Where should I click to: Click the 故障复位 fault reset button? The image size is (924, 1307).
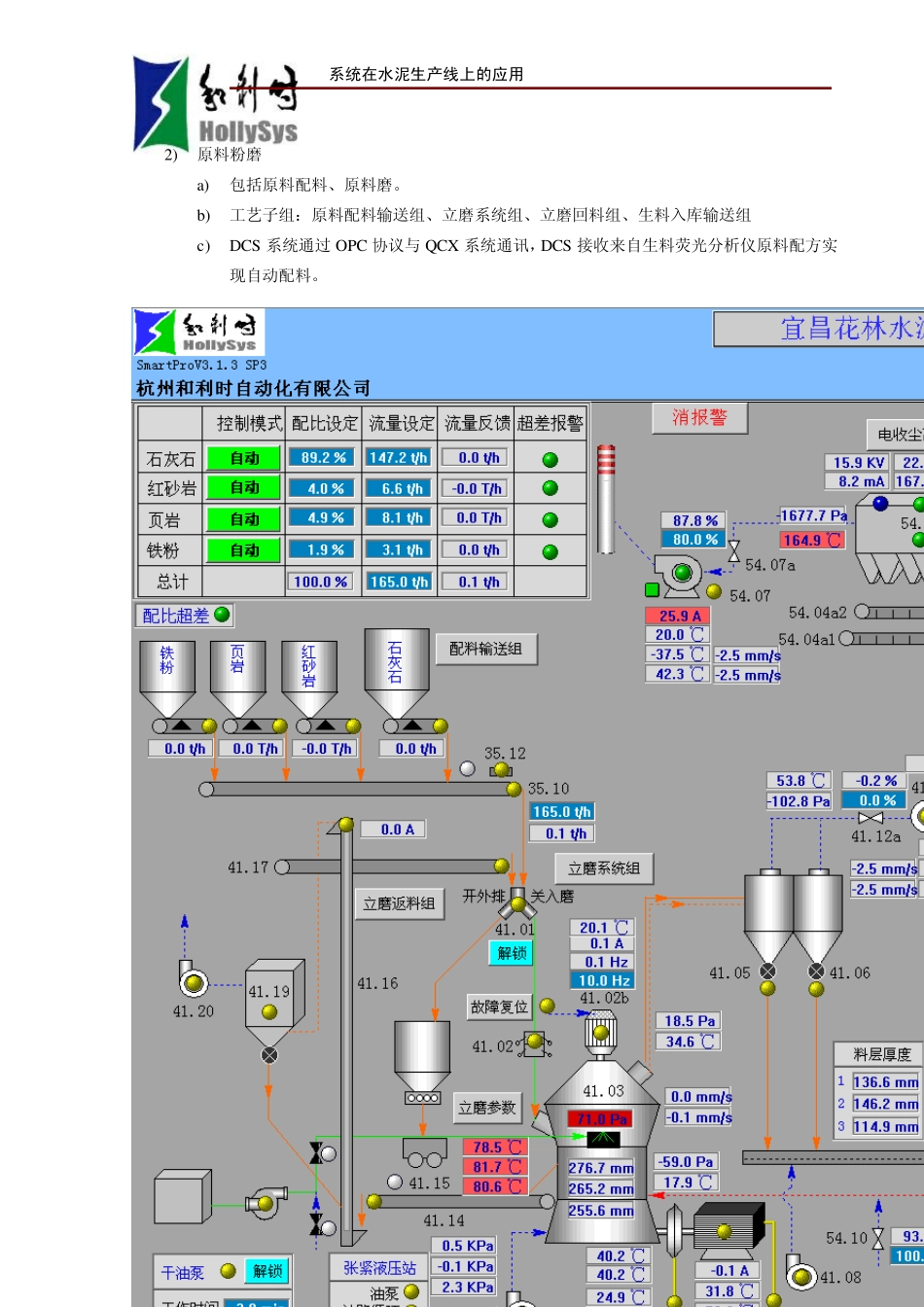(x=499, y=1007)
